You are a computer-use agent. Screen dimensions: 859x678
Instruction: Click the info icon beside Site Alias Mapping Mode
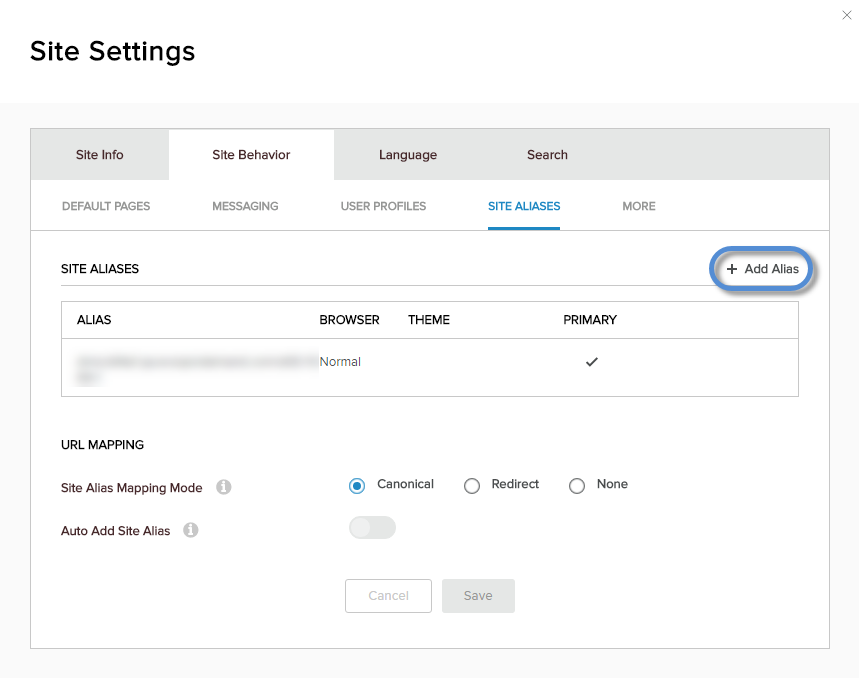(224, 487)
